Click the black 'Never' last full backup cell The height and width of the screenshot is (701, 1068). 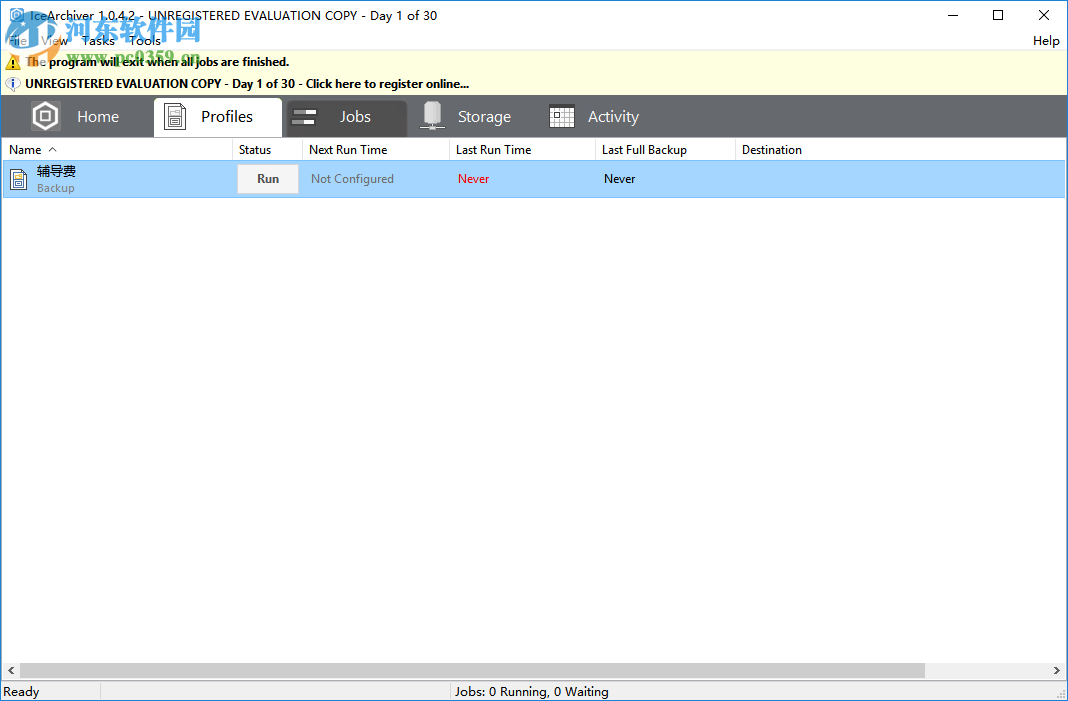619,178
